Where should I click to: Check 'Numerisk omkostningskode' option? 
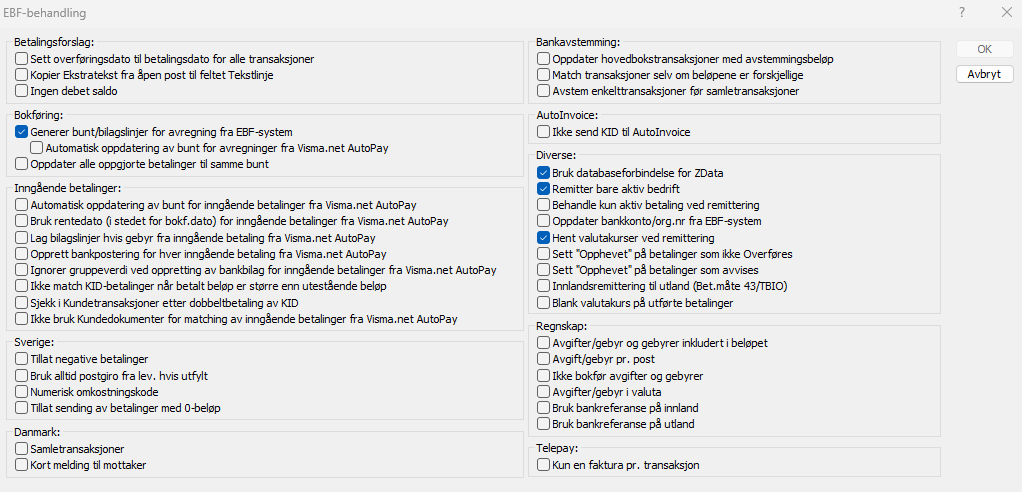23,392
